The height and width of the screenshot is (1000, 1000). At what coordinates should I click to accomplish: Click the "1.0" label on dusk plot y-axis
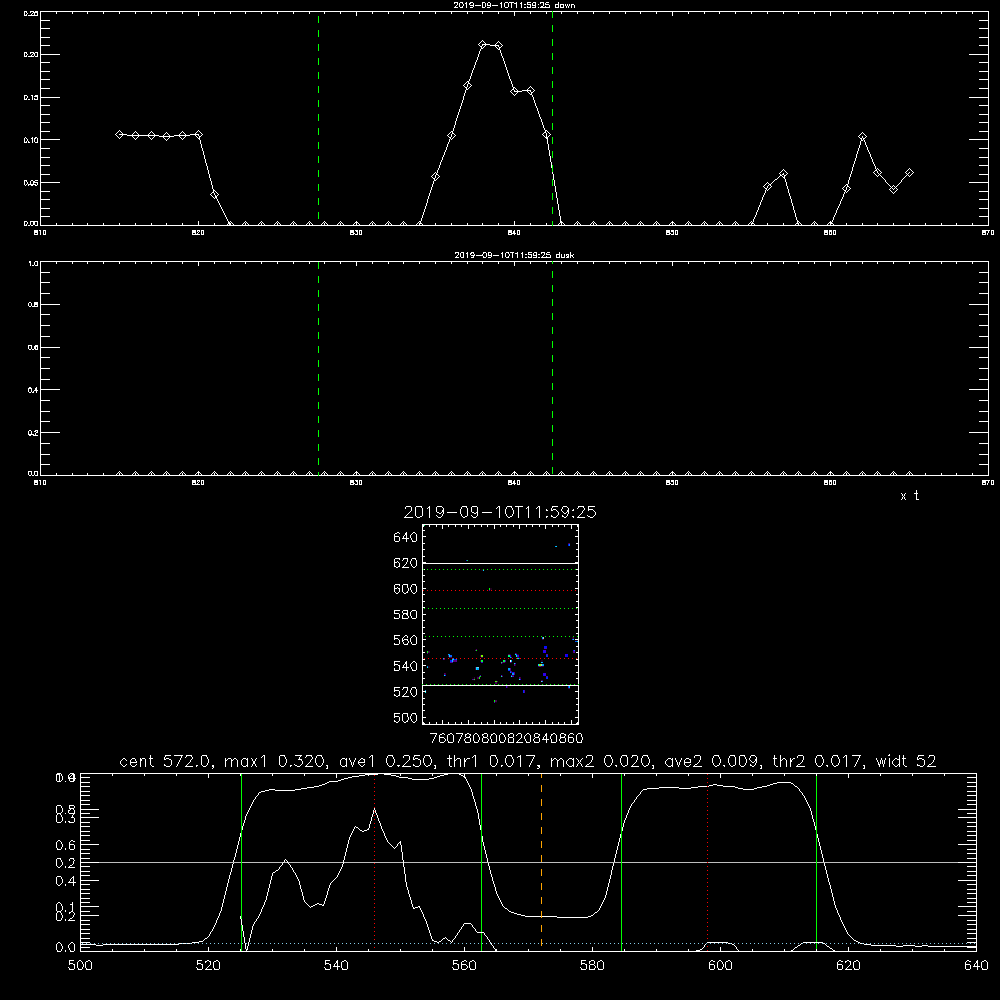33,263
